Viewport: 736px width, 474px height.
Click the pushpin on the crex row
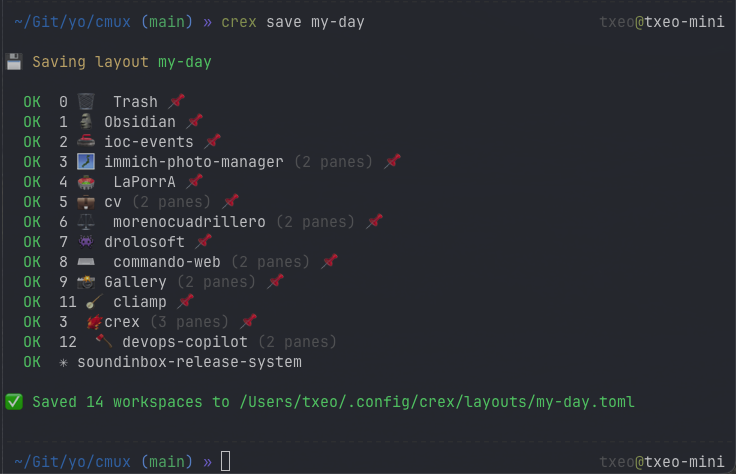[x=249, y=321]
